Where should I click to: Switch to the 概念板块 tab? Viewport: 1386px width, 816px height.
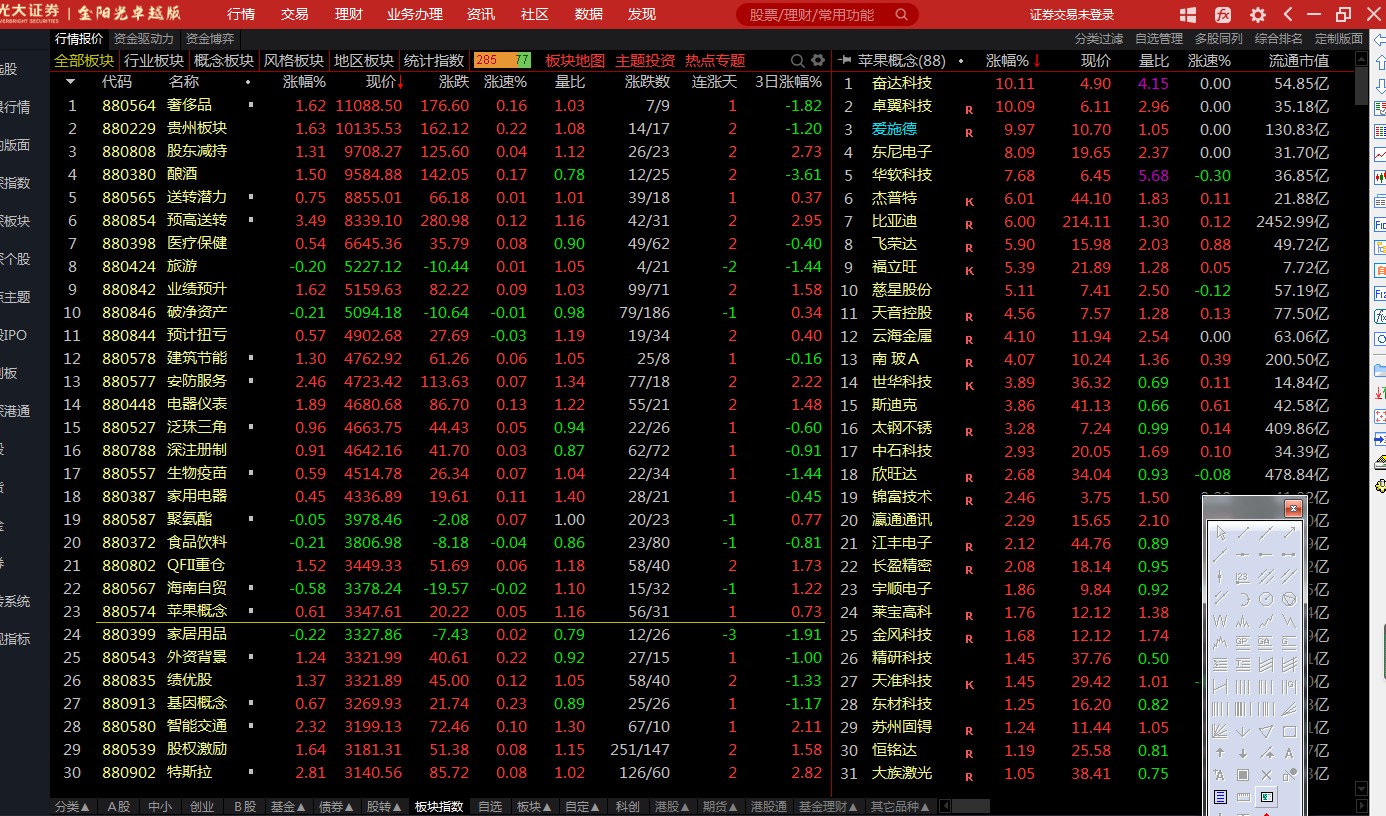224,60
